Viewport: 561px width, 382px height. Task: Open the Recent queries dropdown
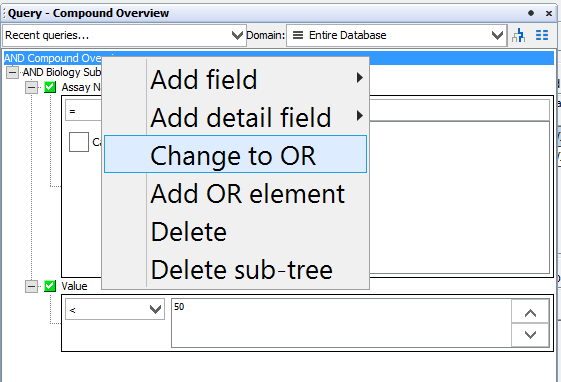coord(124,35)
